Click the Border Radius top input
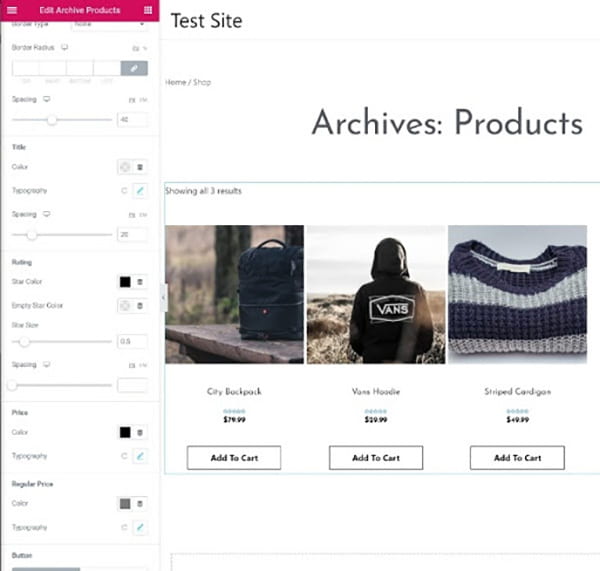 [26, 68]
